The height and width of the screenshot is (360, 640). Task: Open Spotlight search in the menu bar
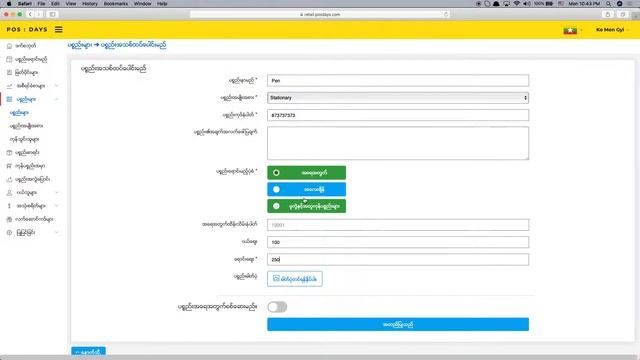tap(609, 4)
